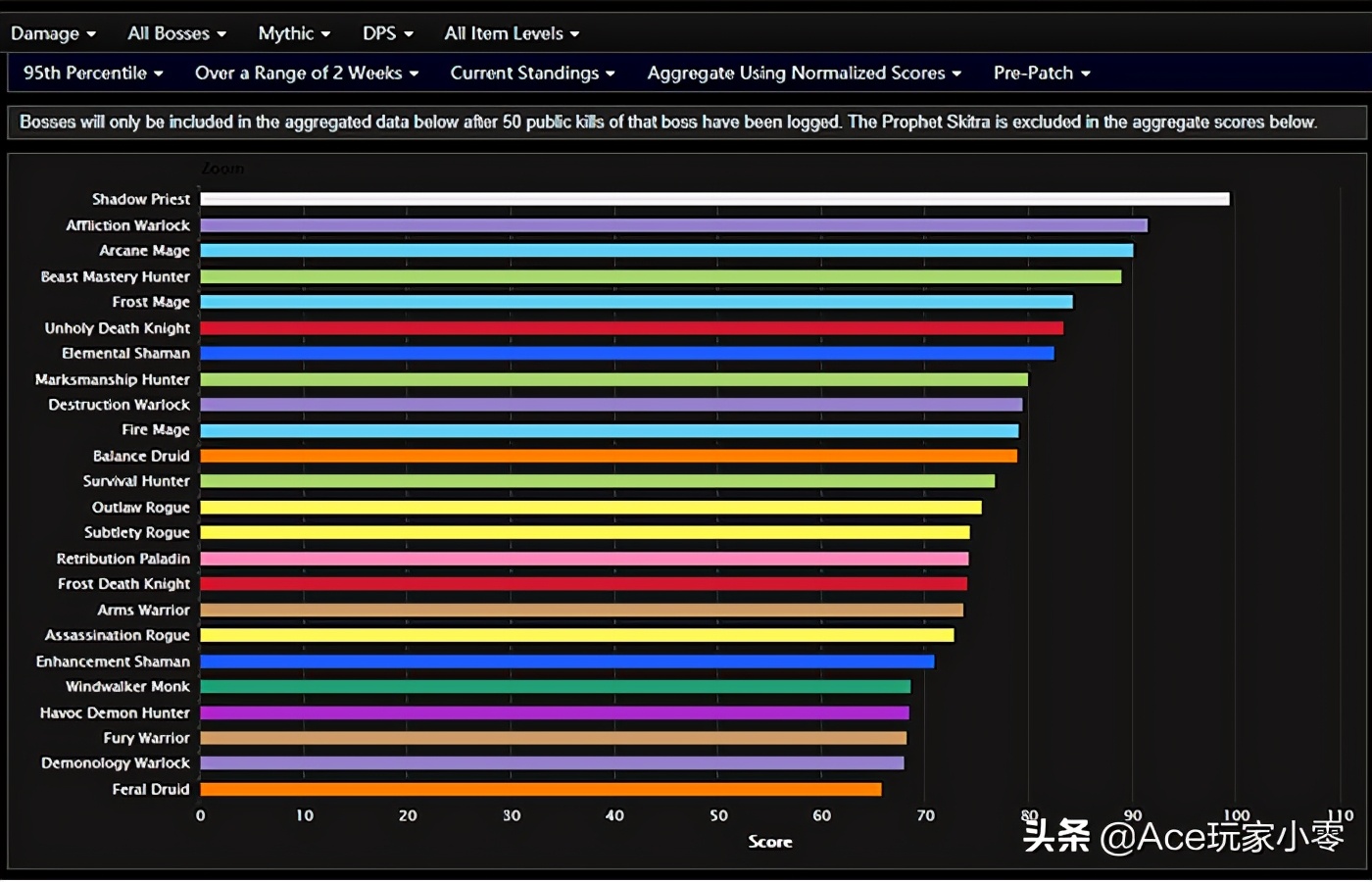Screen dimensions: 1372x882
Task: Select the Havoc Demon Hunter label
Action: (115, 712)
